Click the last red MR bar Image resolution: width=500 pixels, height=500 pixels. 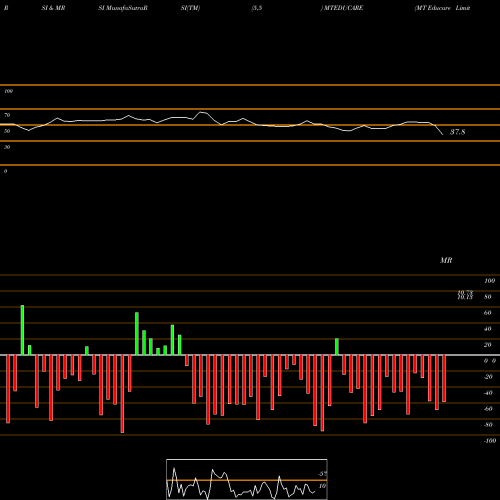pos(444,378)
